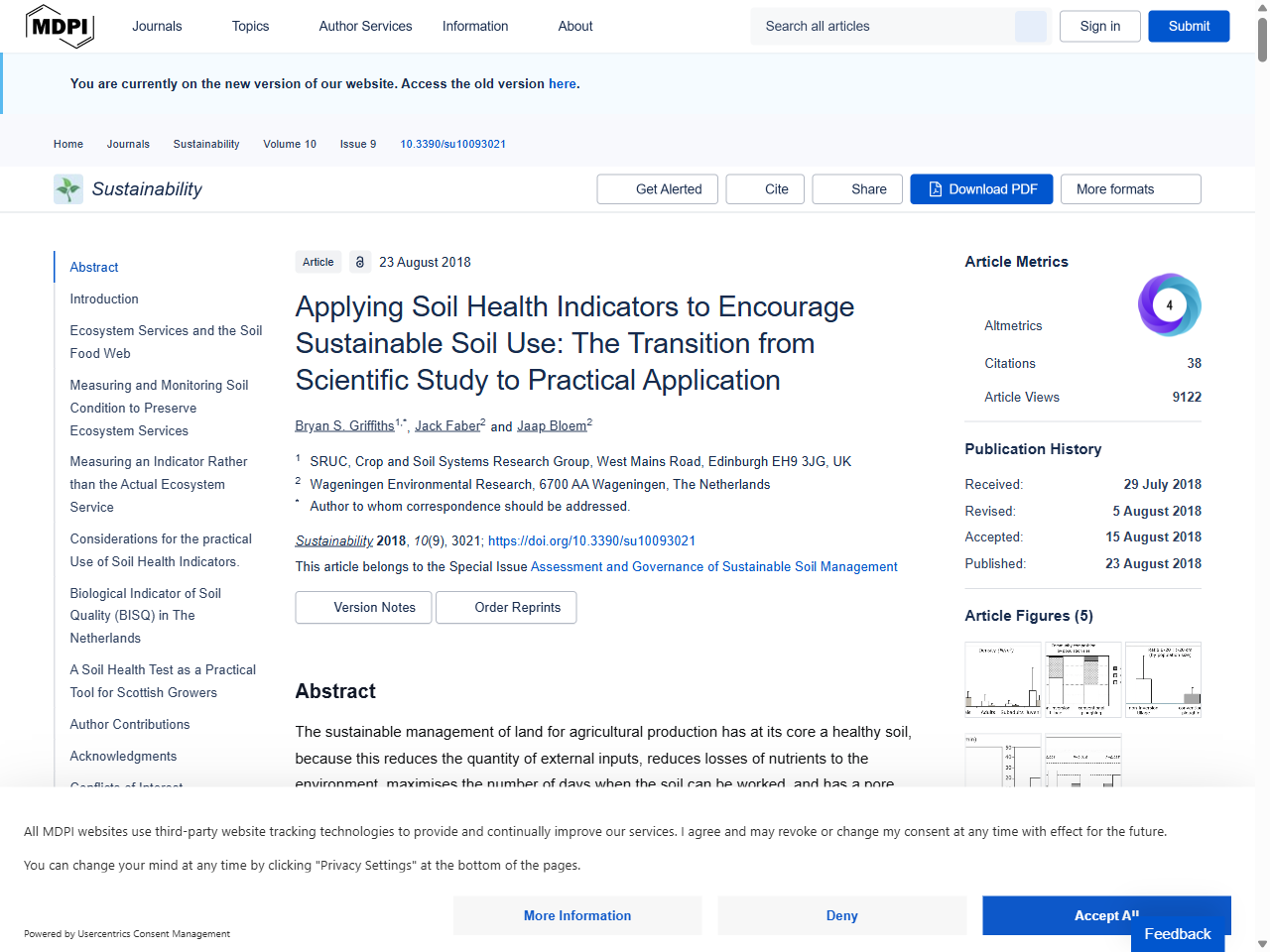Open the Cite dialog

[765, 189]
